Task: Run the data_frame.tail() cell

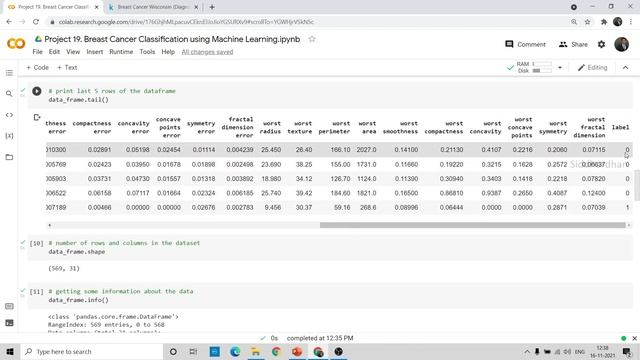Action: [x=37, y=91]
